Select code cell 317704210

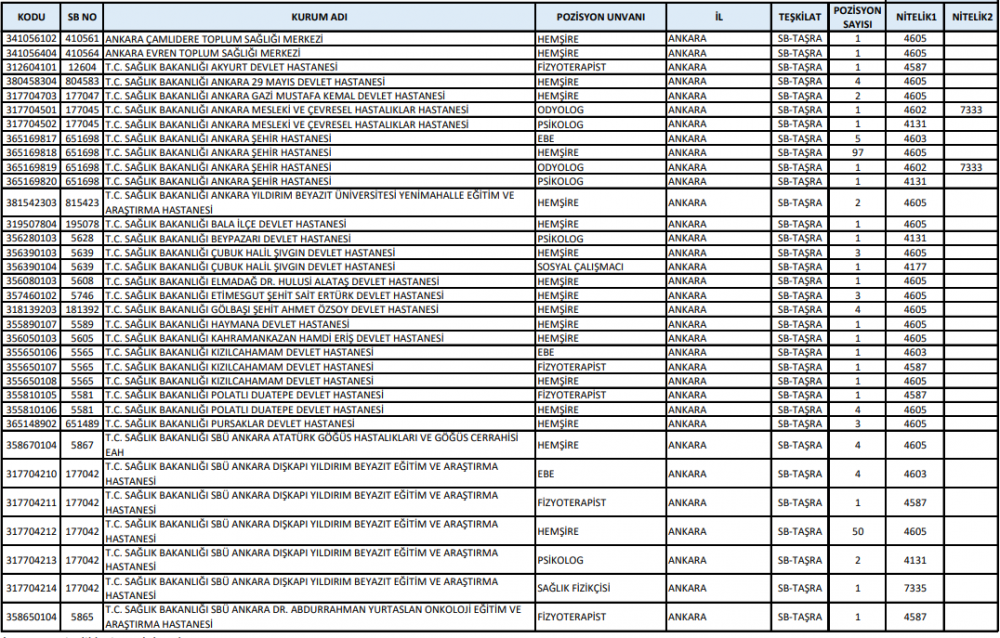tap(32, 474)
